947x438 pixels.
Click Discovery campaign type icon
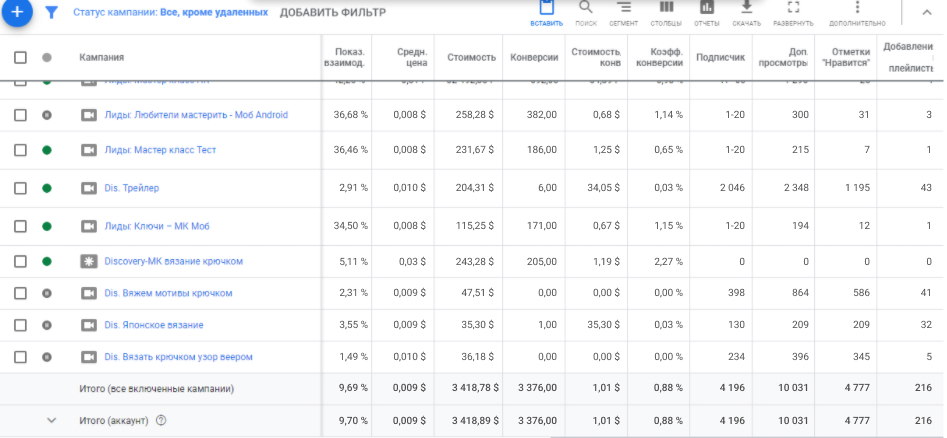(89, 261)
